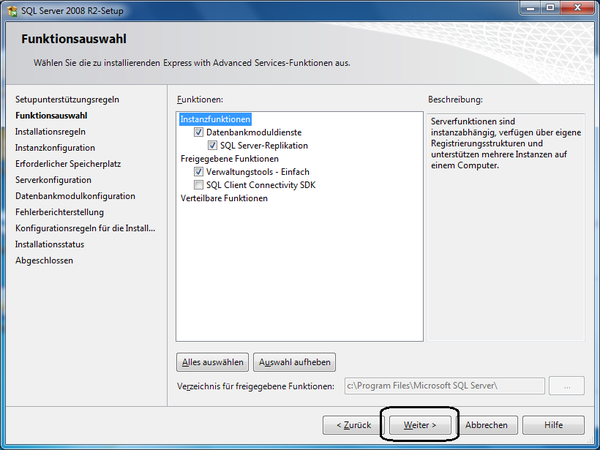Screen dimensions: 600x450
Task: Select Installationsregeln step in sidebar
Action: click(50, 132)
